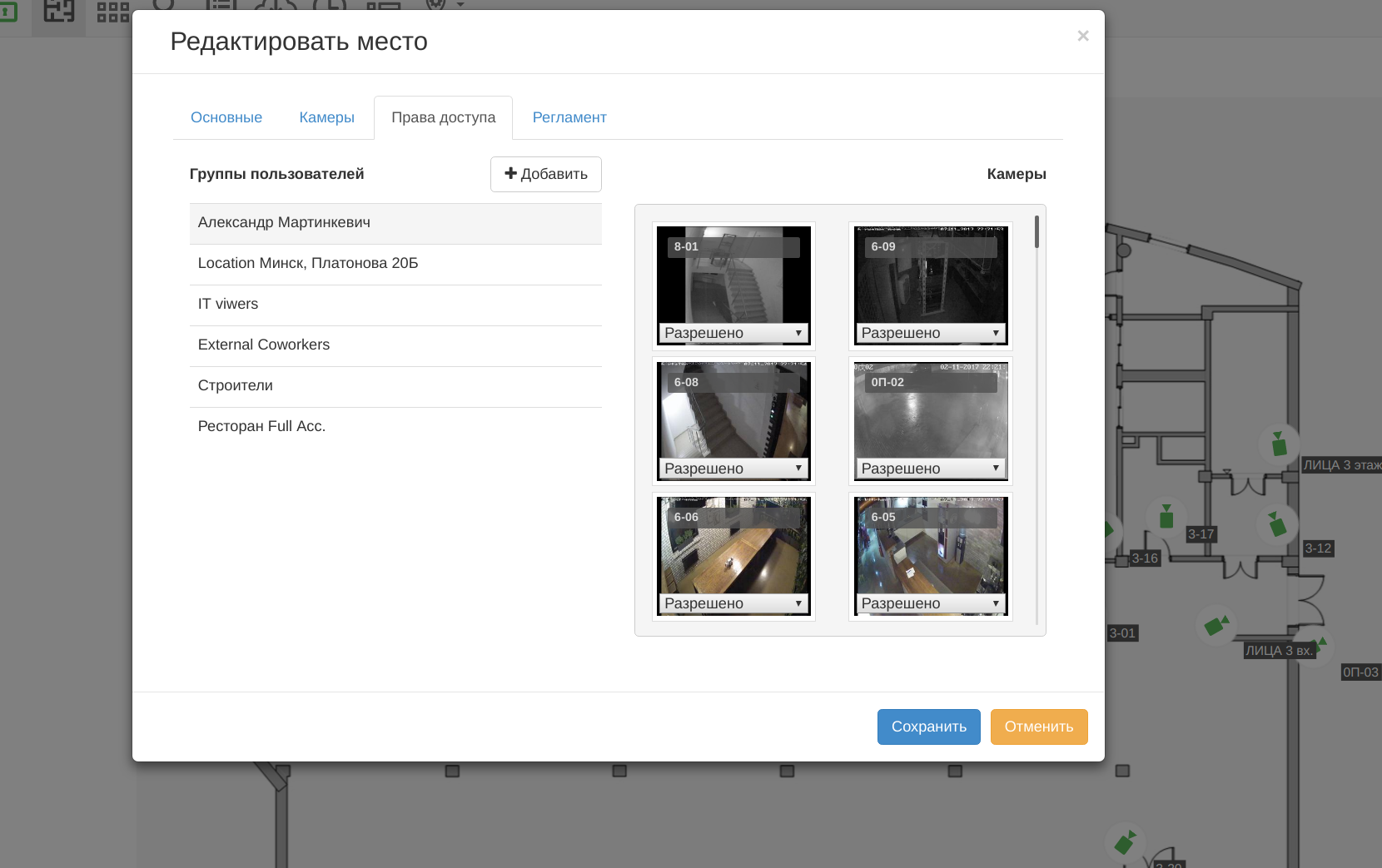The image size is (1382, 868).
Task: Open permission dropdown for camera 6-05
Action: pos(931,603)
